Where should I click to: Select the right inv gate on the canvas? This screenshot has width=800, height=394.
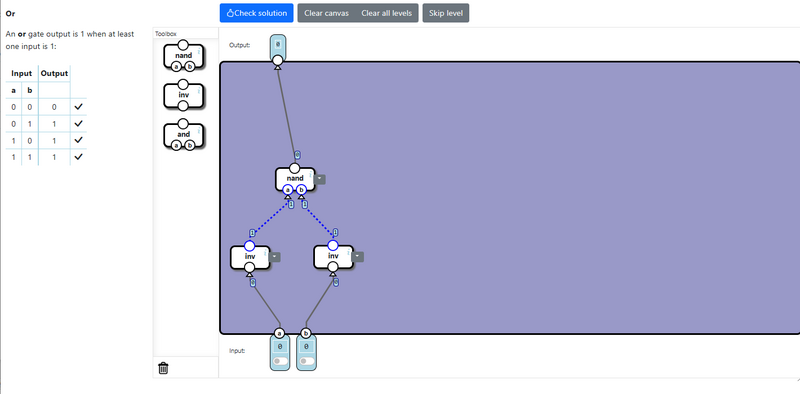tap(333, 256)
